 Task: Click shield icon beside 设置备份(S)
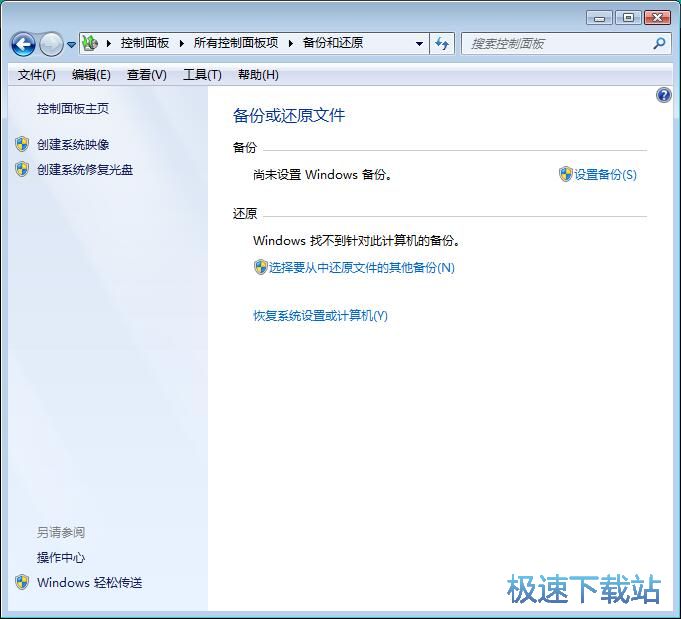coord(565,174)
